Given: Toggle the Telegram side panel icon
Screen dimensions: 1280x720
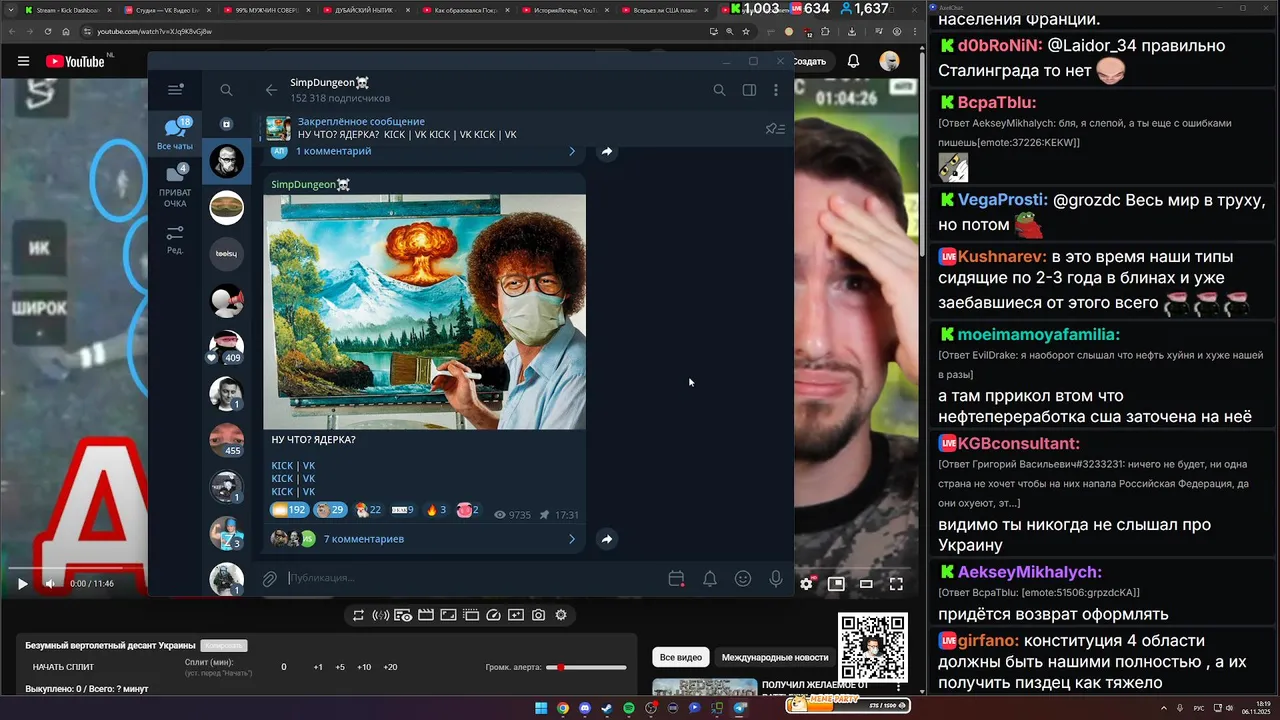Looking at the screenshot, I should 749,90.
